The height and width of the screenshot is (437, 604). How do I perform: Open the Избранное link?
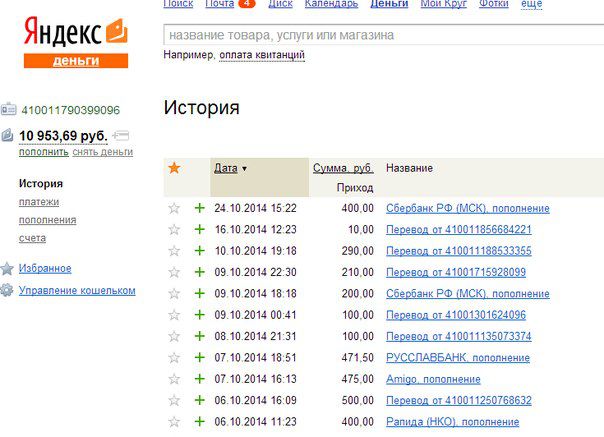(45, 269)
